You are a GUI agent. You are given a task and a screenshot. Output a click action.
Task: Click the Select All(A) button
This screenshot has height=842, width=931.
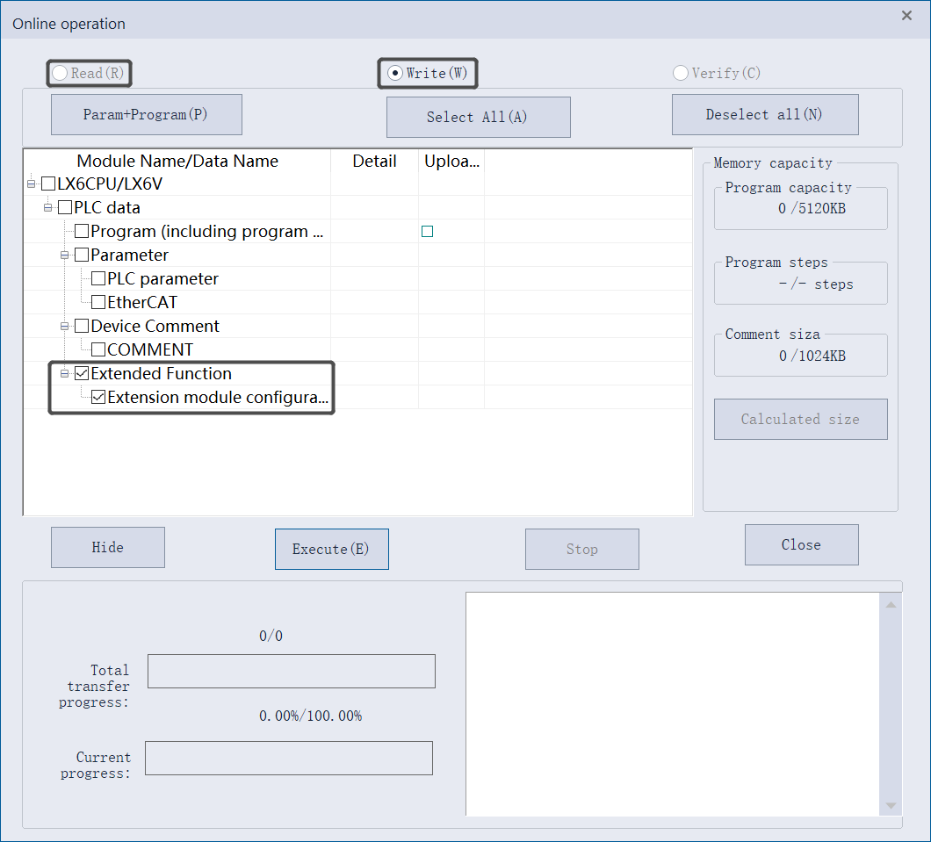pyautogui.click(x=478, y=117)
